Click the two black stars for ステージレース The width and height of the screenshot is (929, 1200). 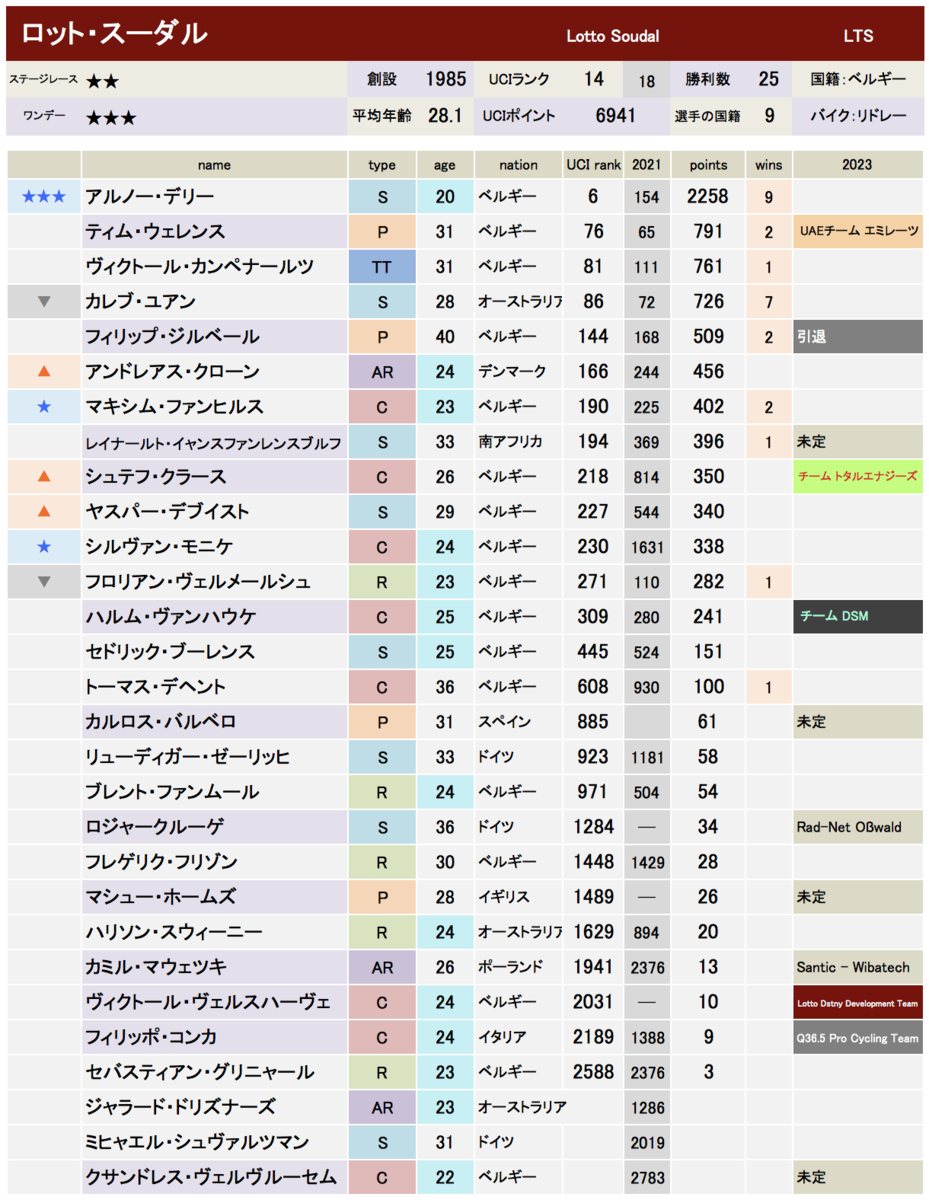point(102,81)
